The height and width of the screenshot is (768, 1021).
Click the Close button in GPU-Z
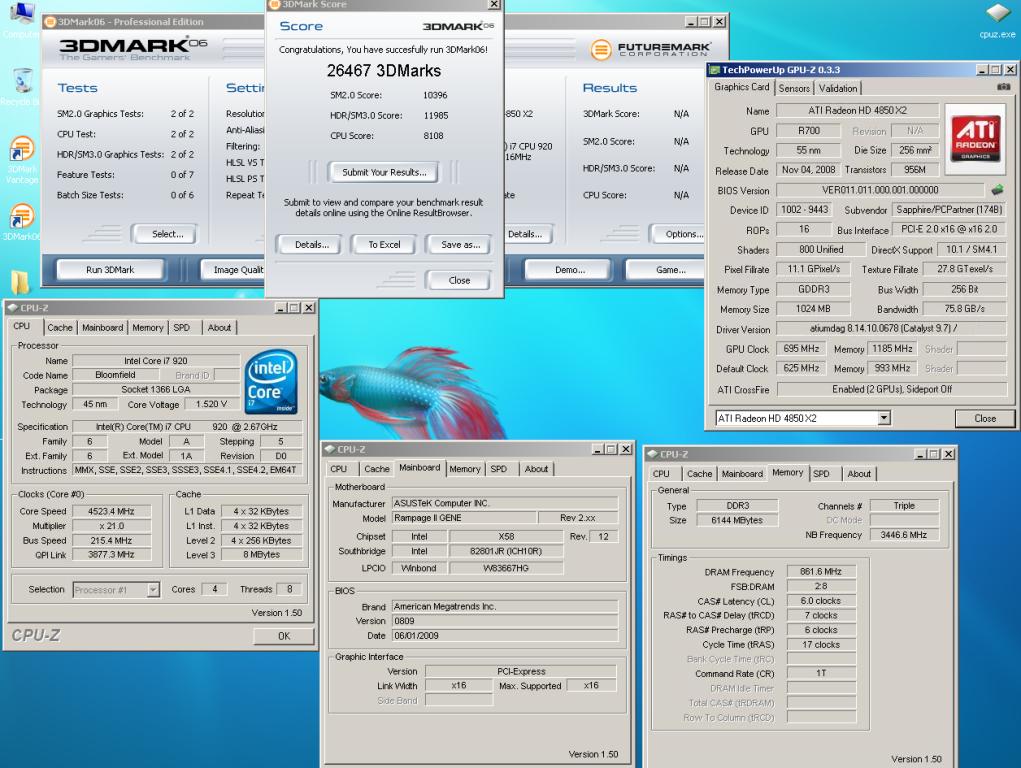(x=985, y=418)
